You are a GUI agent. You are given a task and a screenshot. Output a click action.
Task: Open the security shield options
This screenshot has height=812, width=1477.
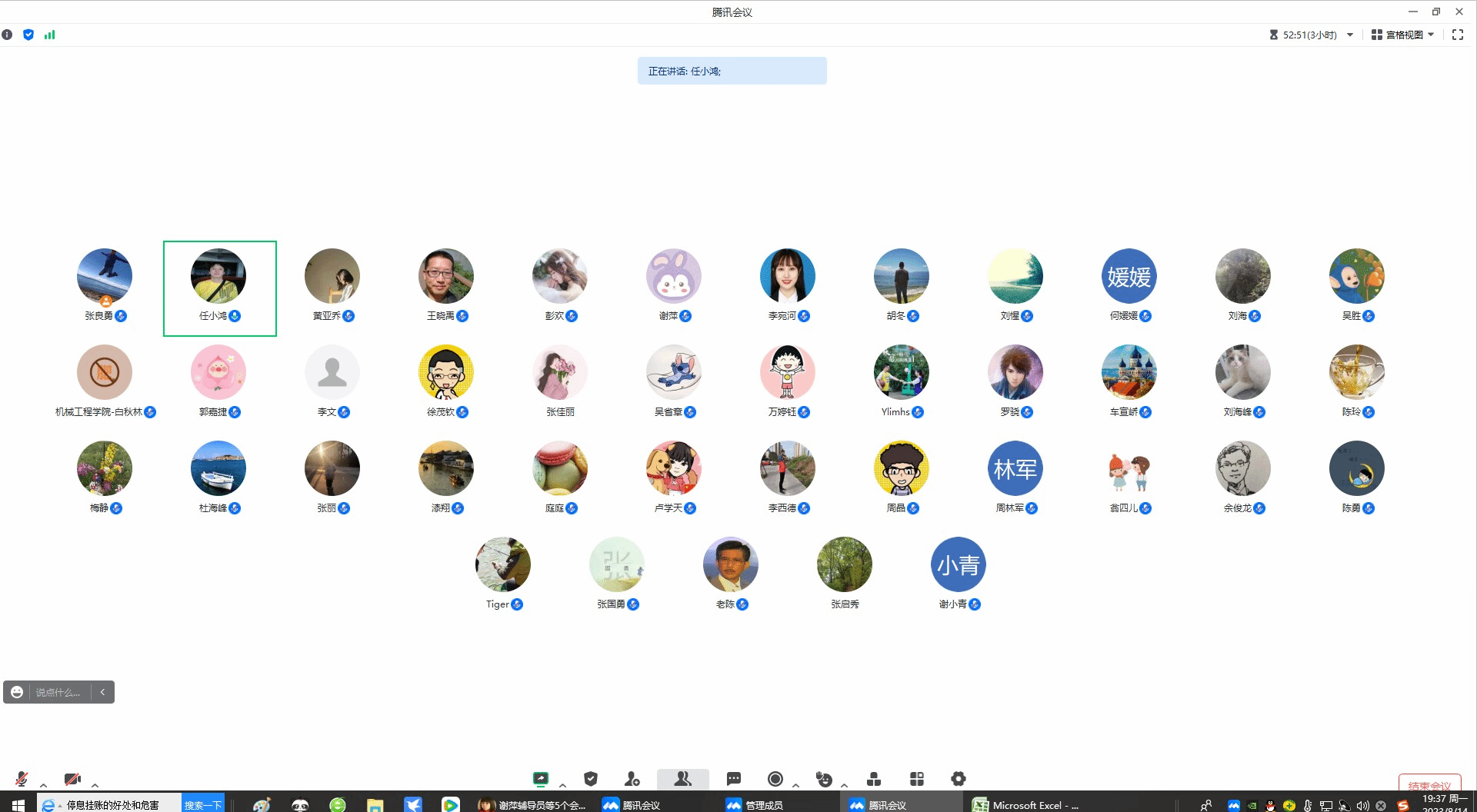(x=591, y=779)
